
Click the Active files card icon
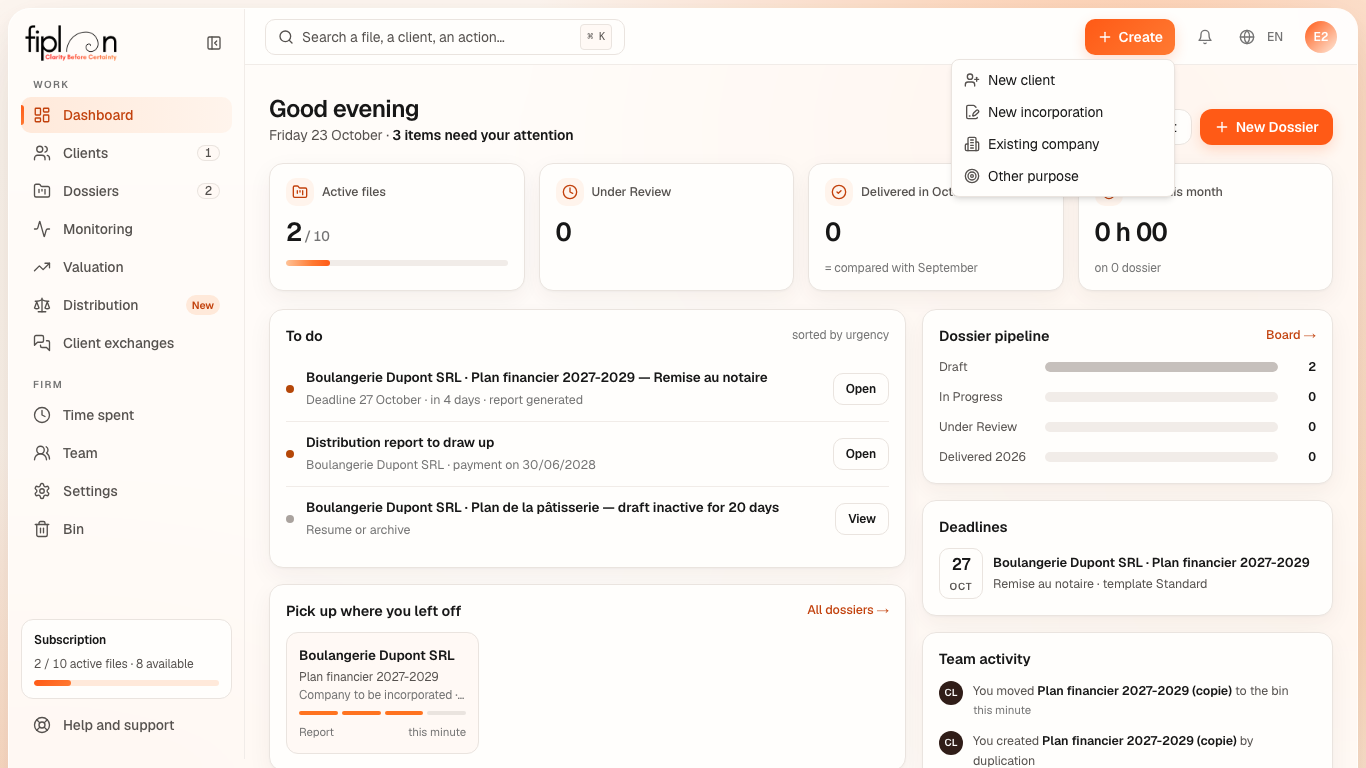300,192
